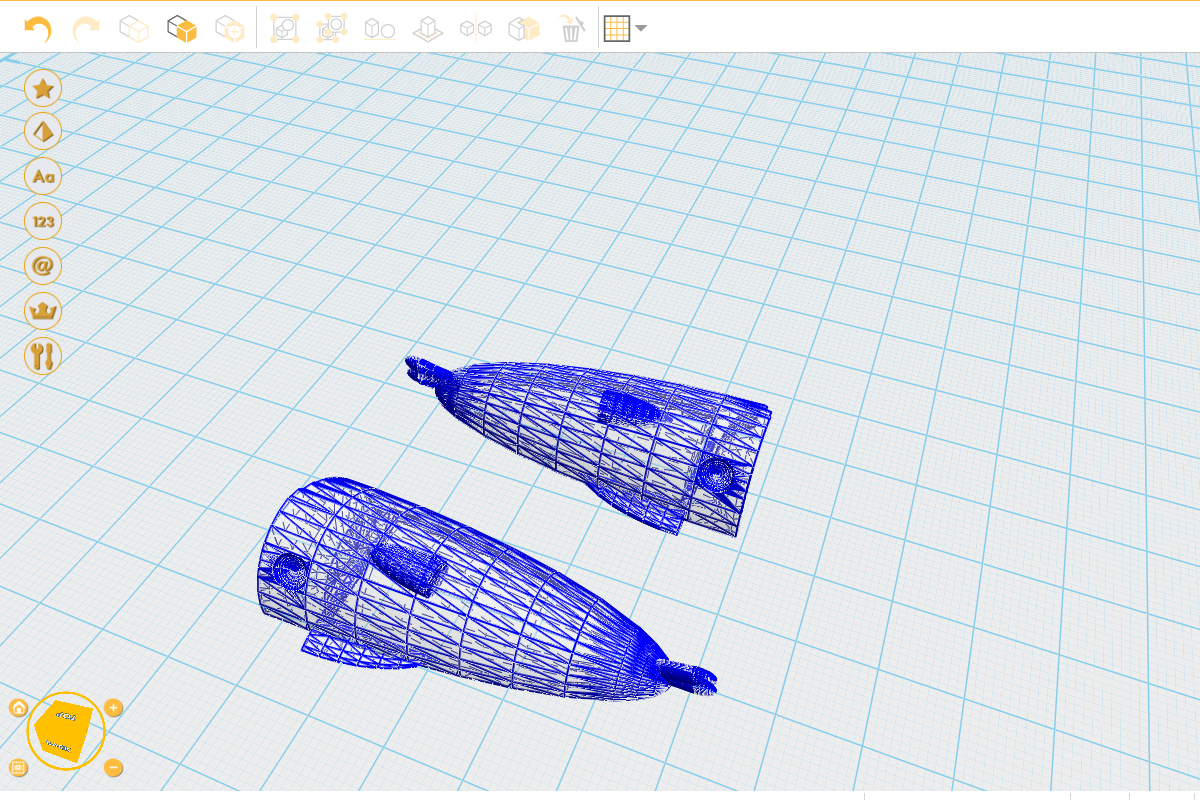The image size is (1200, 800).
Task: Open the pyramid geometric shapes panel
Action: point(43,132)
